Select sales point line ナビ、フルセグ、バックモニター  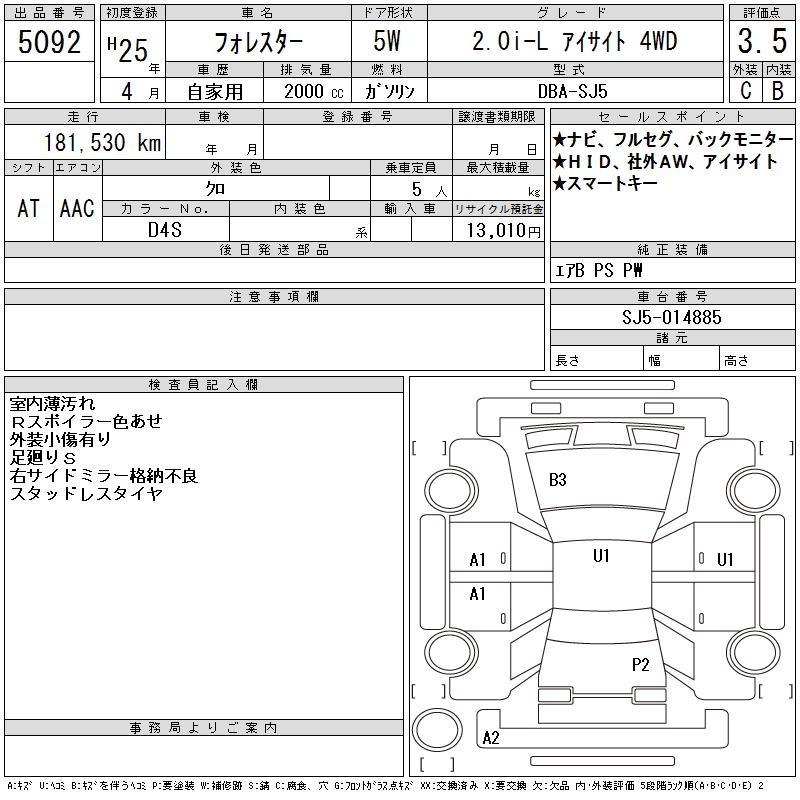(673, 139)
